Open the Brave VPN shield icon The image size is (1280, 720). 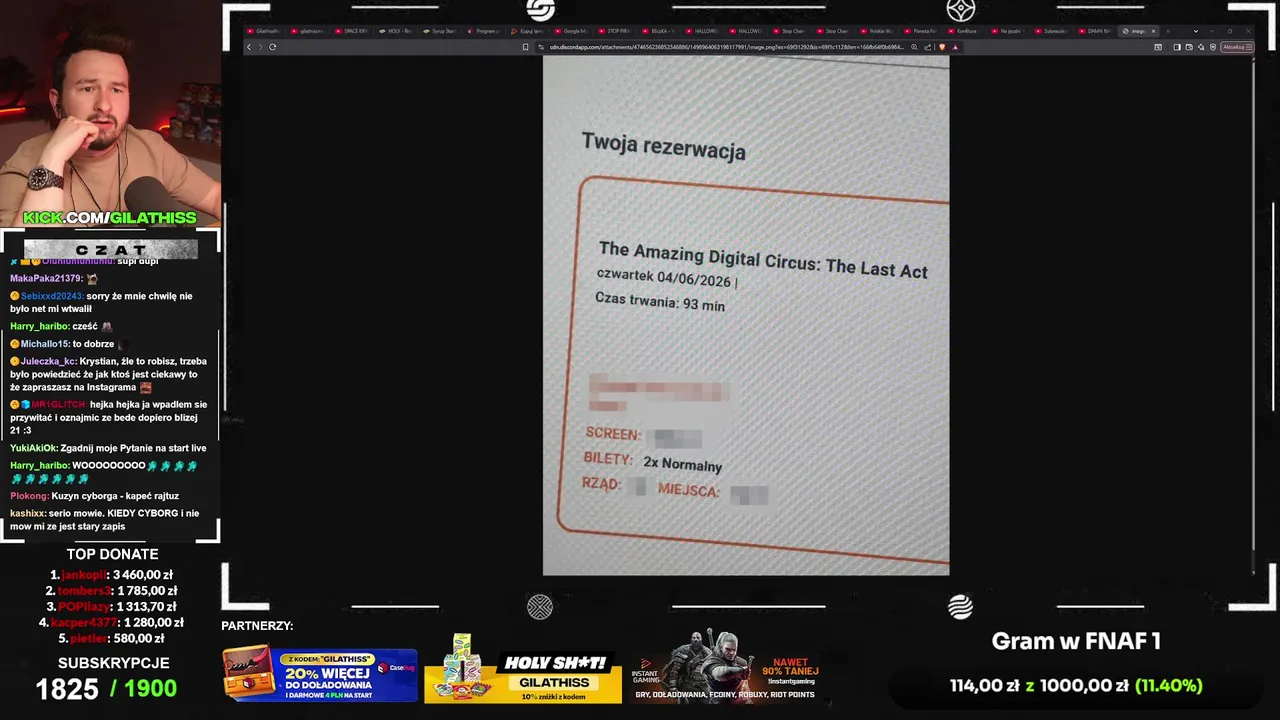pyautogui.click(x=1213, y=47)
